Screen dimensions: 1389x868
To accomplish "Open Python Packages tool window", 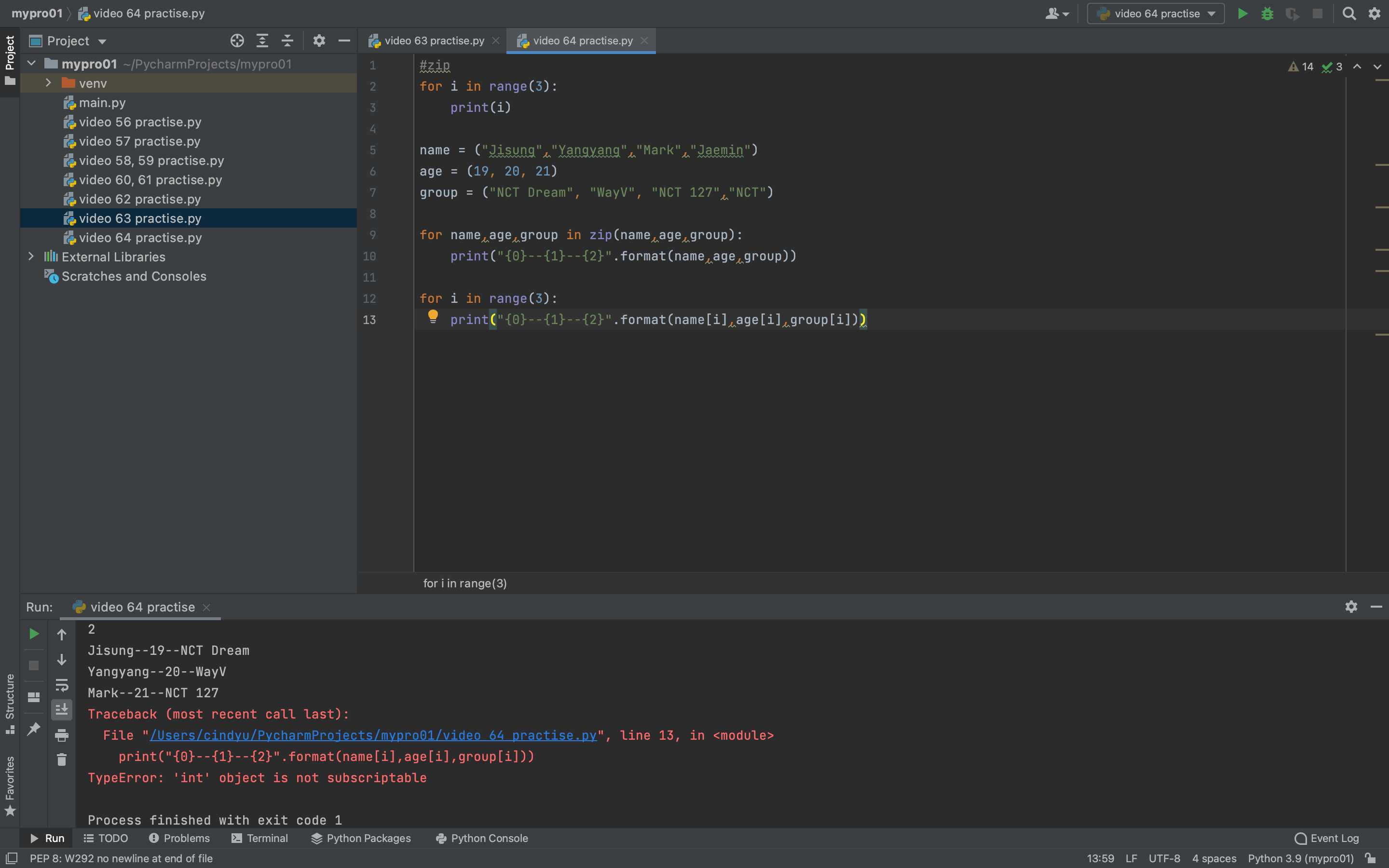I will [362, 838].
